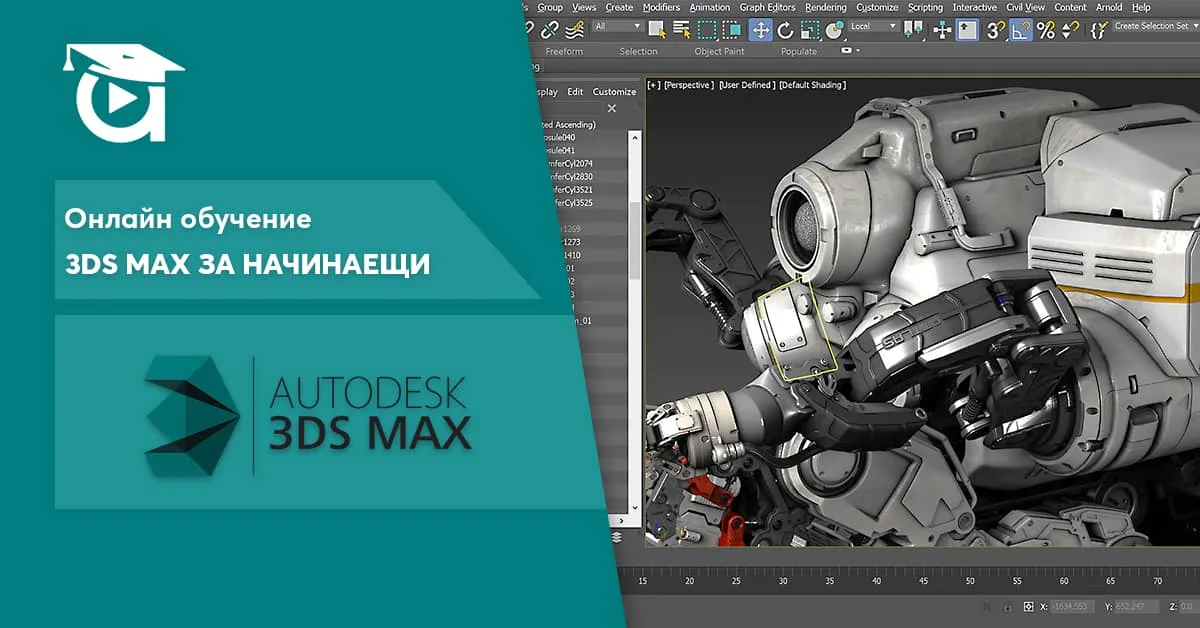Open Scene Explorer Edit menu
The height and width of the screenshot is (628, 1200).
pyautogui.click(x=575, y=92)
